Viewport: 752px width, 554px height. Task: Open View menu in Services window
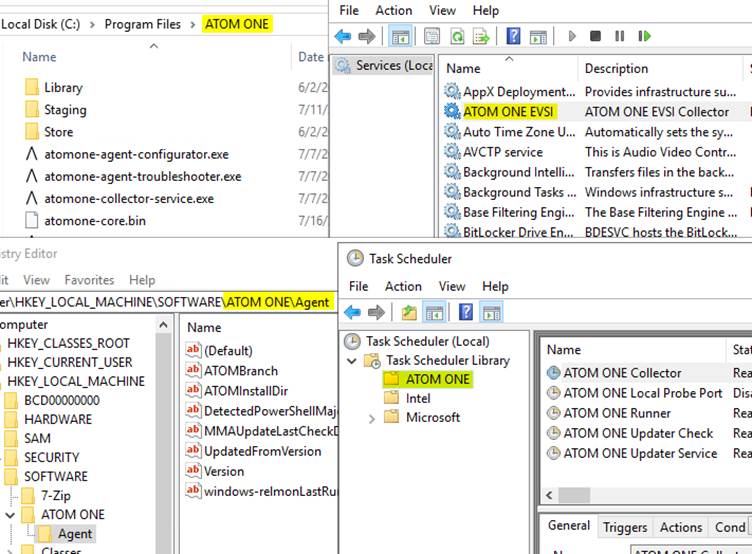coord(442,10)
